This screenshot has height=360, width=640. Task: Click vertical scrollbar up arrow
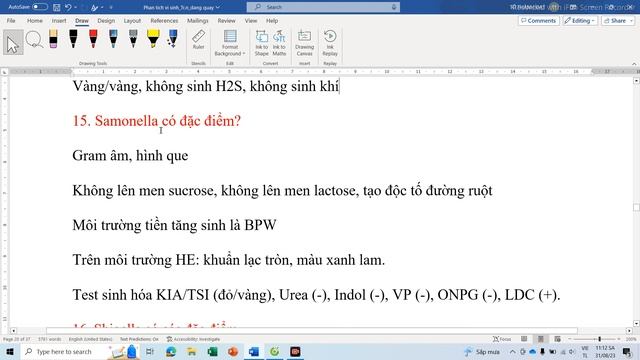click(636, 81)
